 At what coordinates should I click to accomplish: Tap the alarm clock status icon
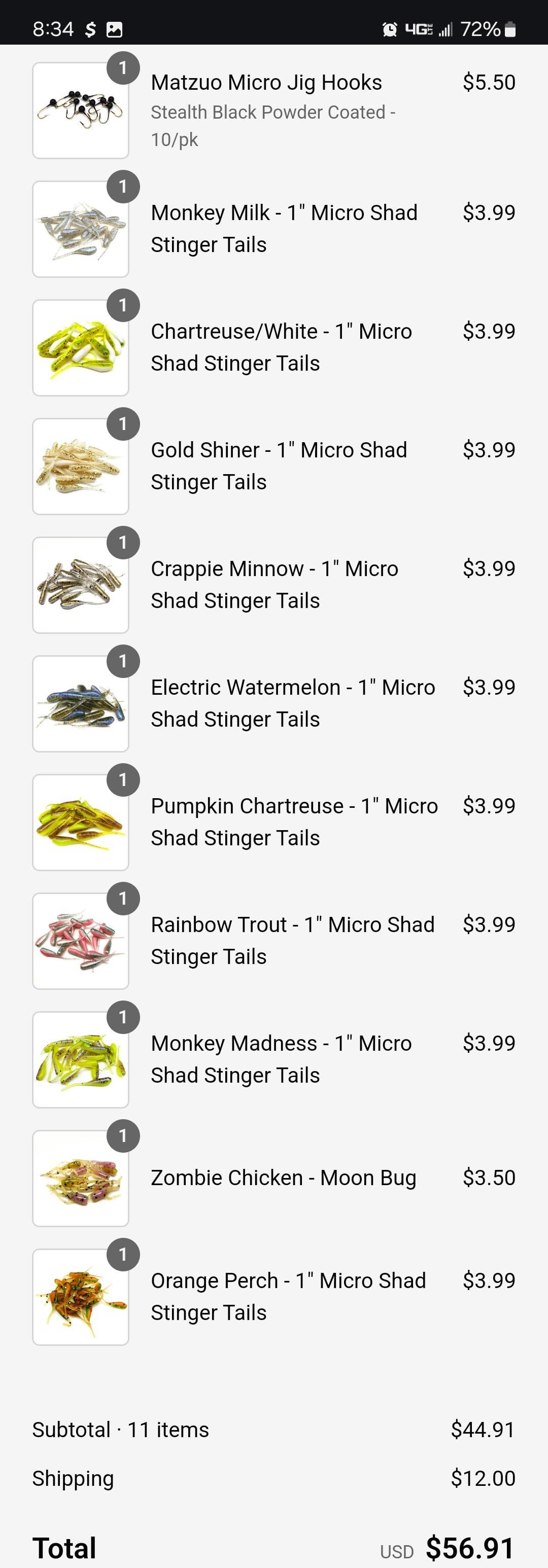[390, 29]
